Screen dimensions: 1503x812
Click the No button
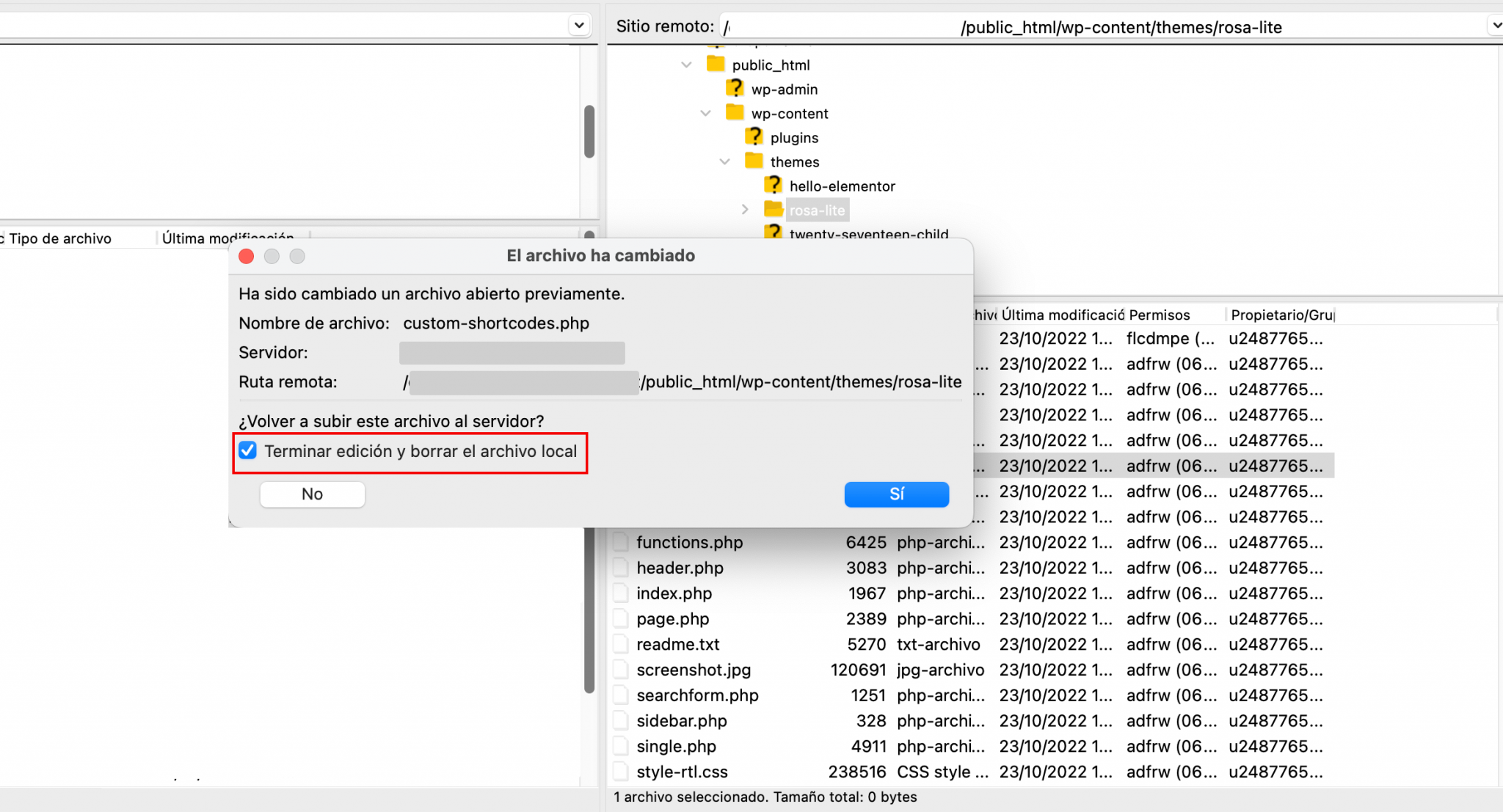pos(311,494)
